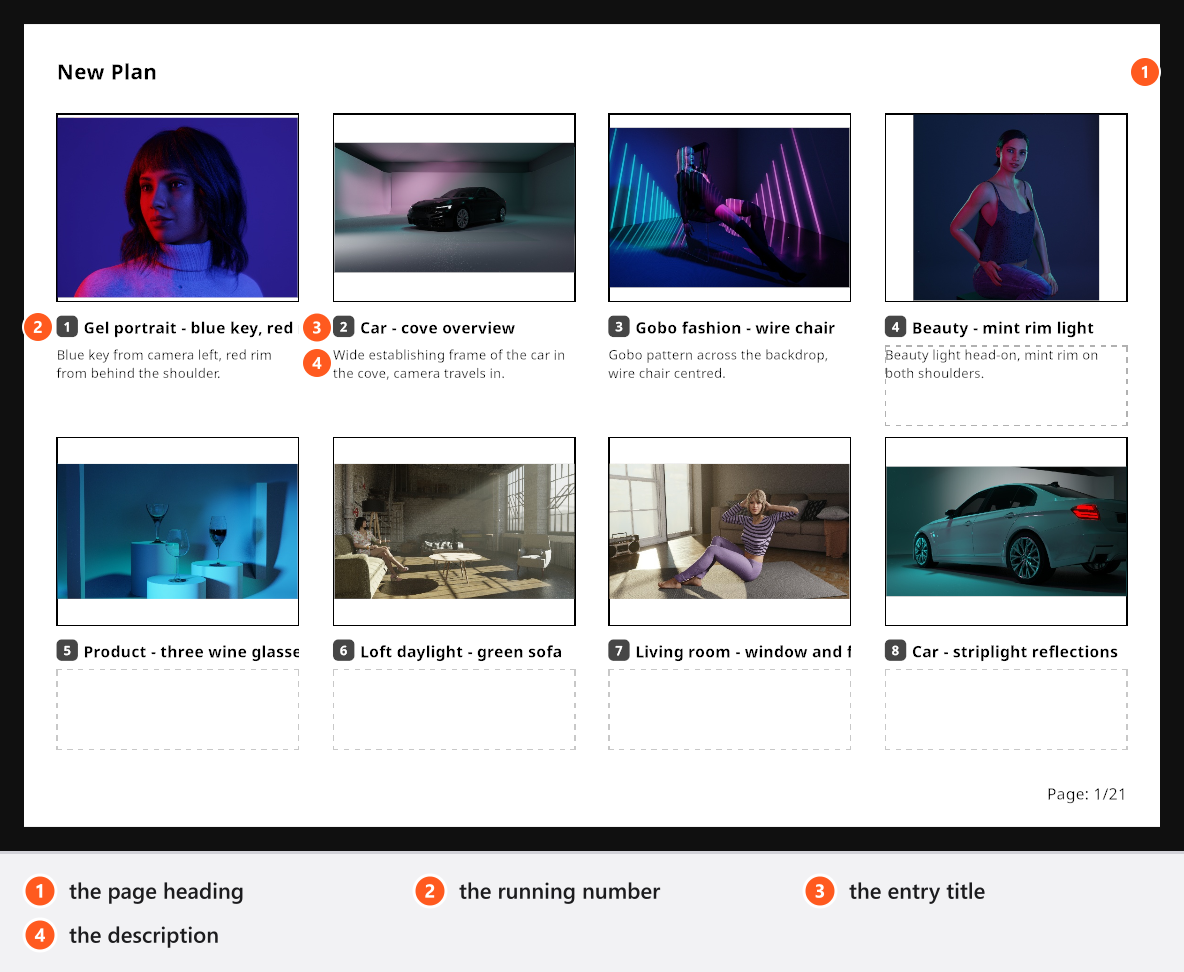
Task: Select the three wine glasses product thumbnail
Action: [177, 532]
